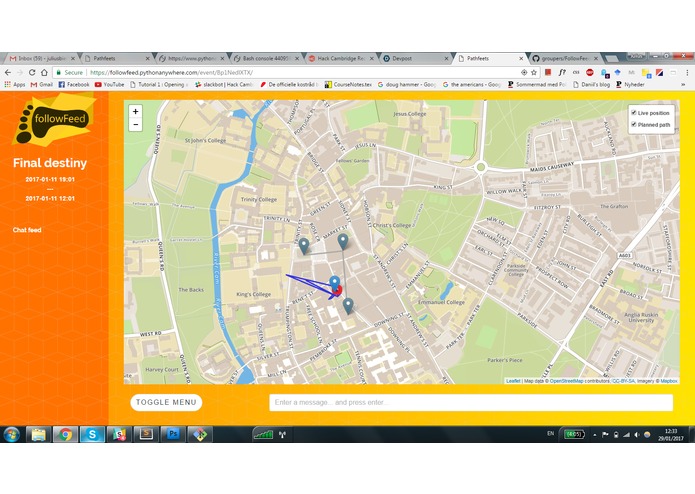The height and width of the screenshot is (494, 695).
Task: Focus the chat message input field
Action: click(471, 402)
